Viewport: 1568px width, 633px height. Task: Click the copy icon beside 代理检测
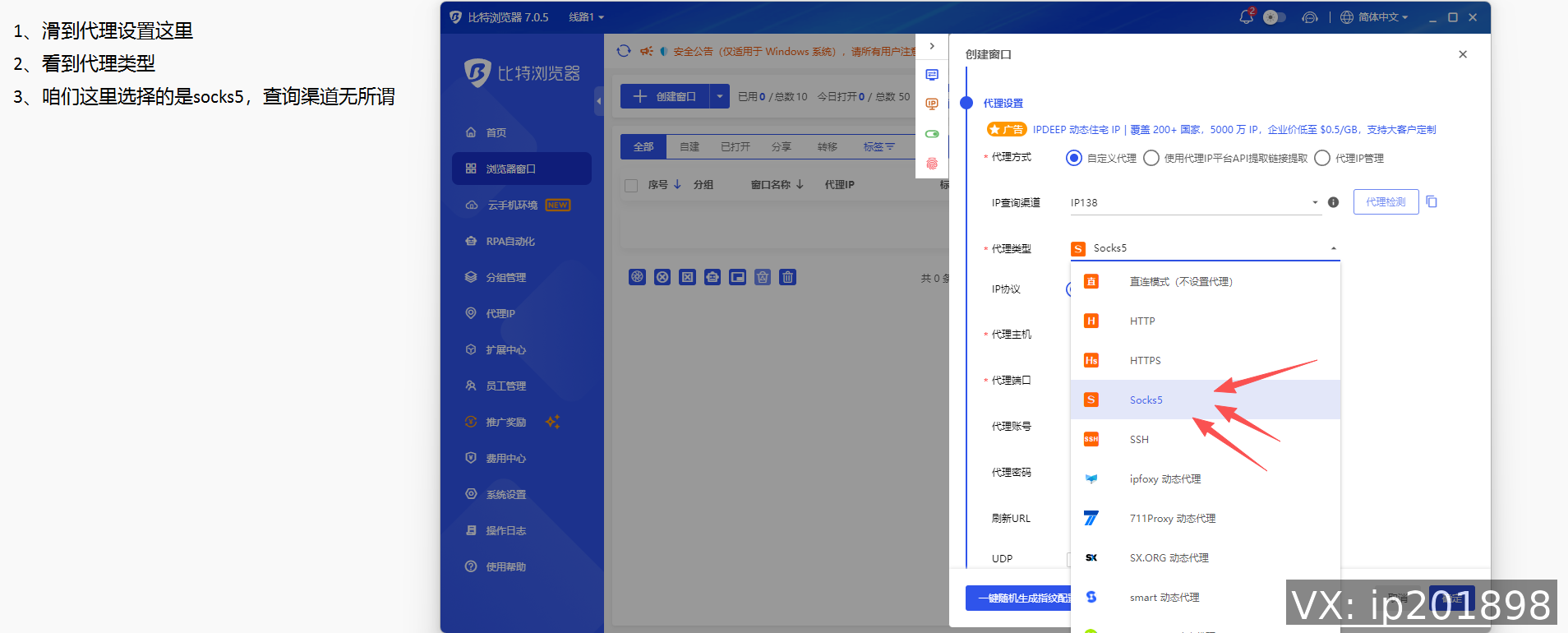[1432, 201]
